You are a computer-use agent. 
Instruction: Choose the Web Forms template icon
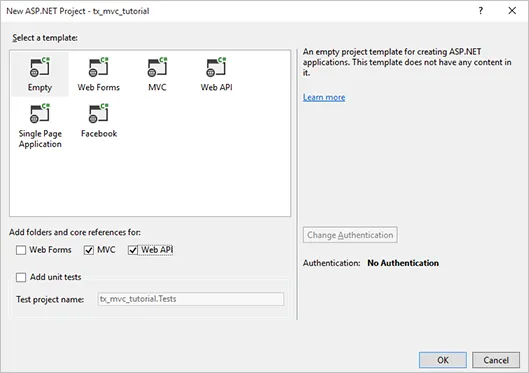coord(99,67)
